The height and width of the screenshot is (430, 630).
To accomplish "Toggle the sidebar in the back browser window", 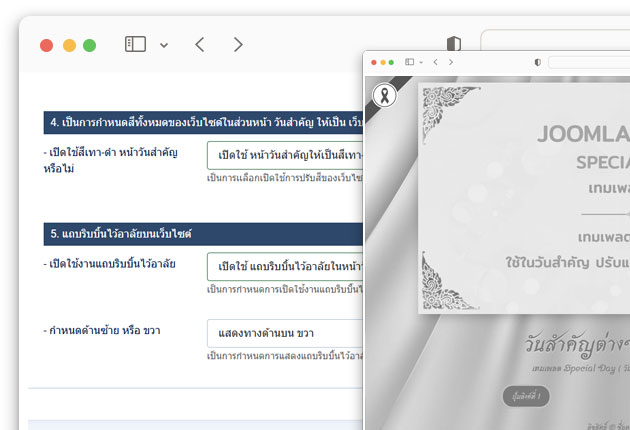I will (135, 45).
